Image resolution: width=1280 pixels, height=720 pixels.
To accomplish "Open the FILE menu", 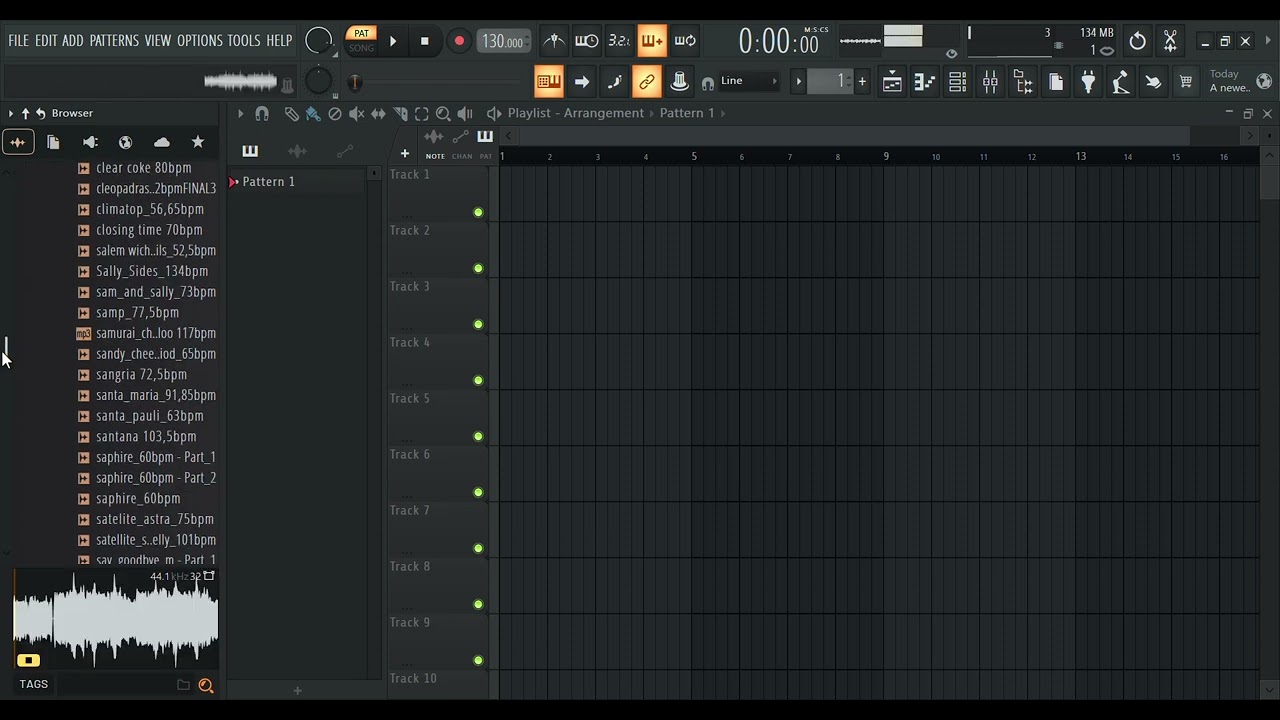I will (x=18, y=41).
